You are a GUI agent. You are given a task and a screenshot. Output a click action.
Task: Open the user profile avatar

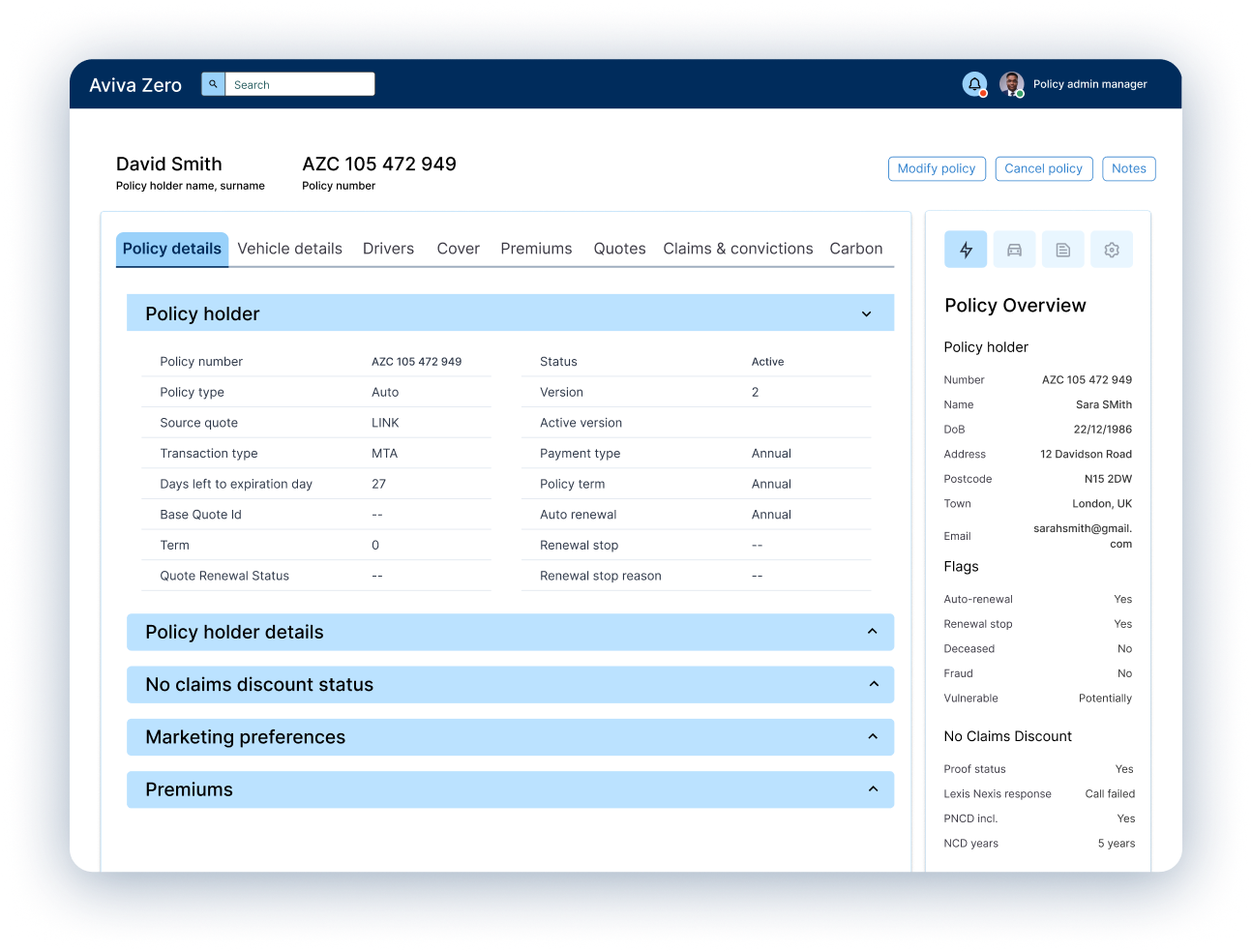[1010, 84]
